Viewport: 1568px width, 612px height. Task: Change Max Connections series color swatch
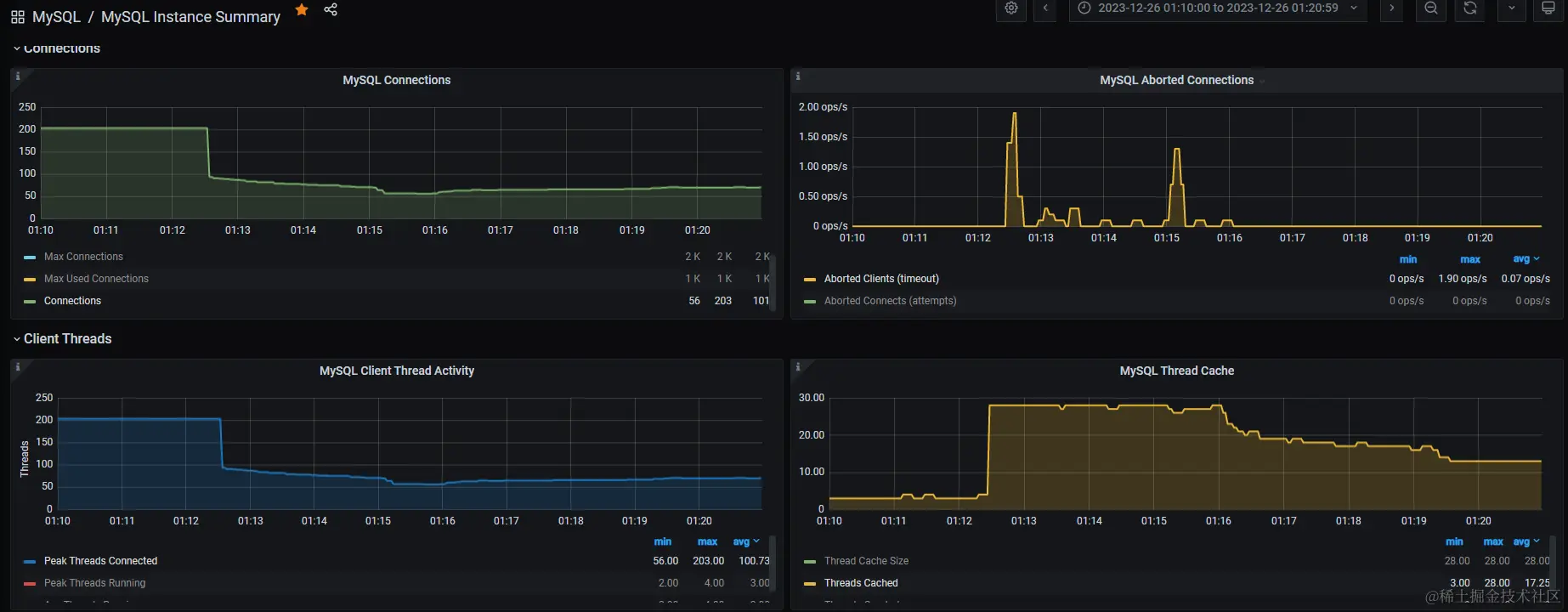tap(30, 257)
